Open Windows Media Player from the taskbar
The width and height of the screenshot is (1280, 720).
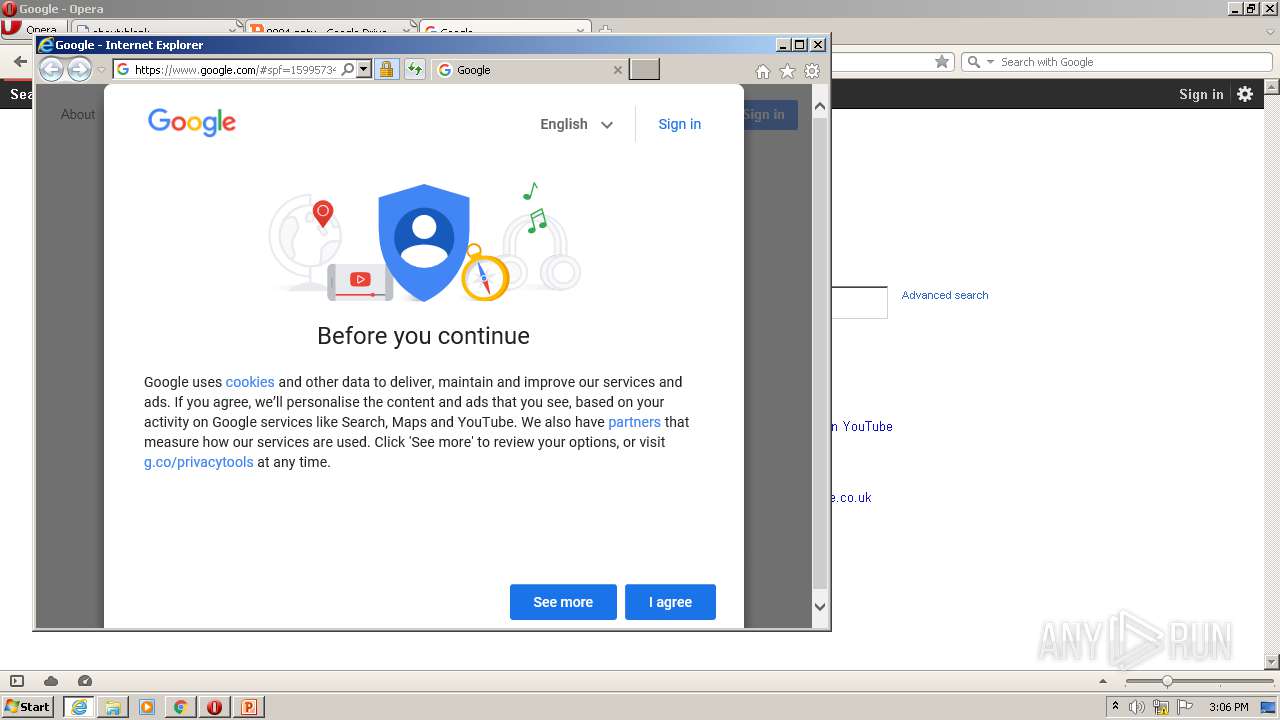tap(147, 707)
